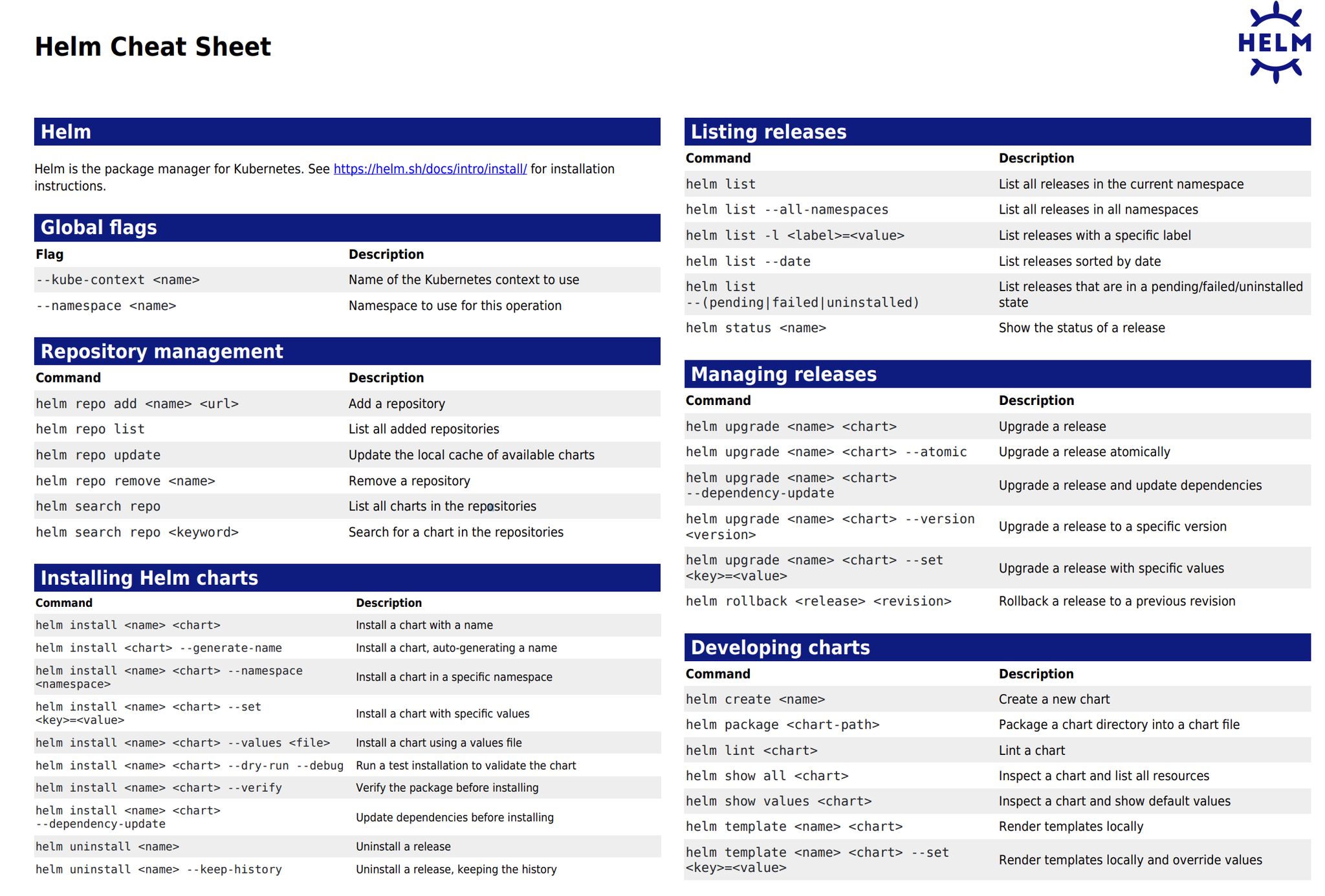Screen dimensions: 1325x896
Task: Click 'helm install <chart> --generate-name' command
Action: click(x=159, y=648)
